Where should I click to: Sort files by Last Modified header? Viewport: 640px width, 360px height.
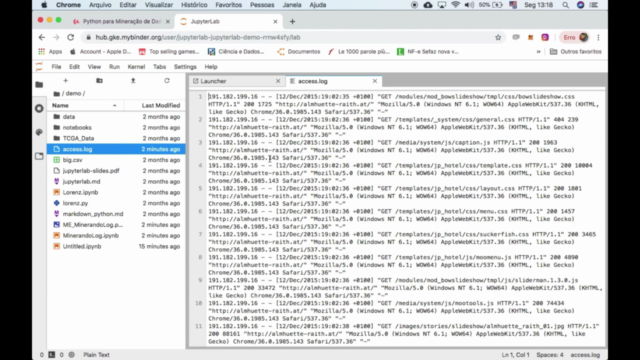click(161, 105)
